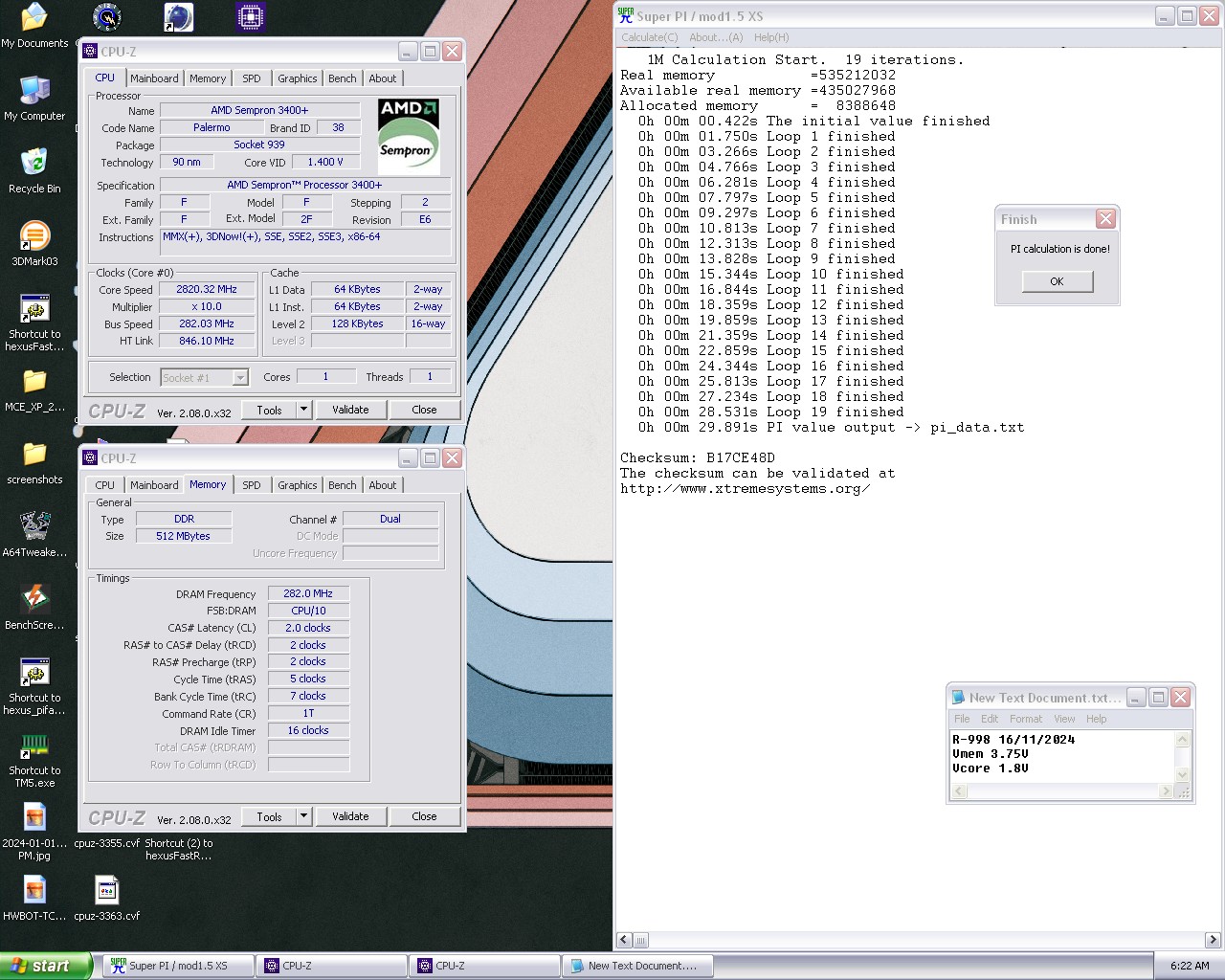Viewport: 1225px width, 980px height.
Task: Click Notepad vertical scrollbar up arrow
Action: (x=1183, y=739)
